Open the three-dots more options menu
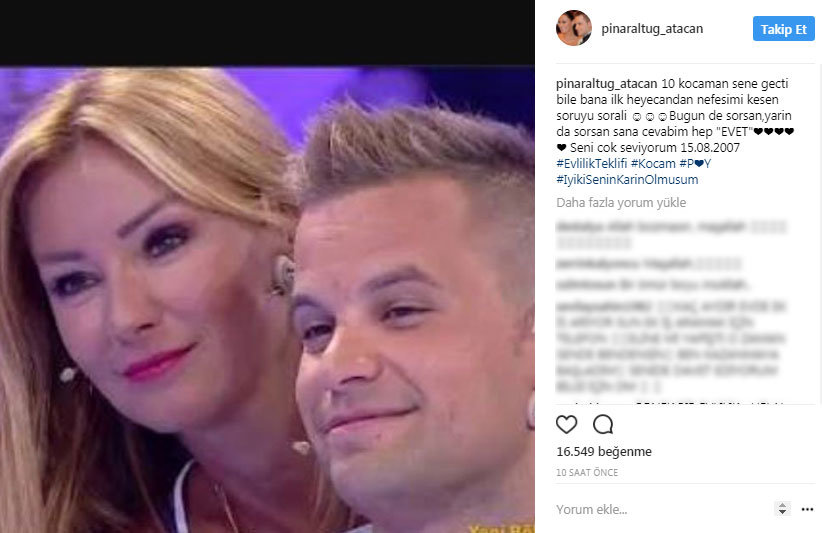The height and width of the screenshot is (533, 822). (807, 509)
